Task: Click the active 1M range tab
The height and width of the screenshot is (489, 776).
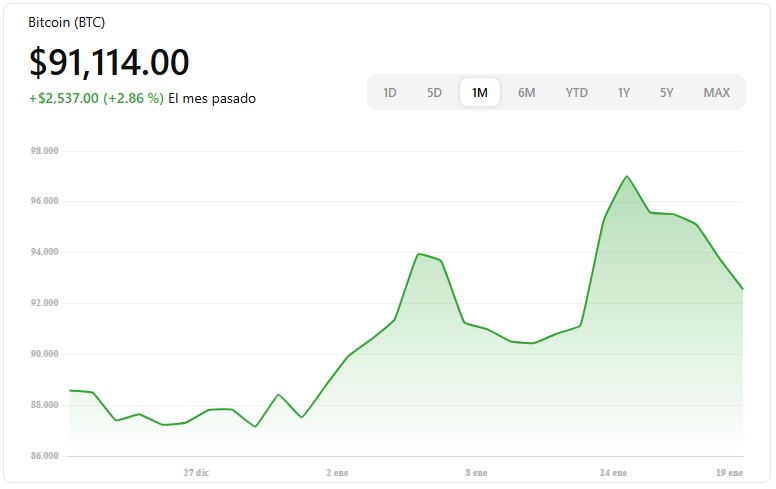Action: (480, 93)
